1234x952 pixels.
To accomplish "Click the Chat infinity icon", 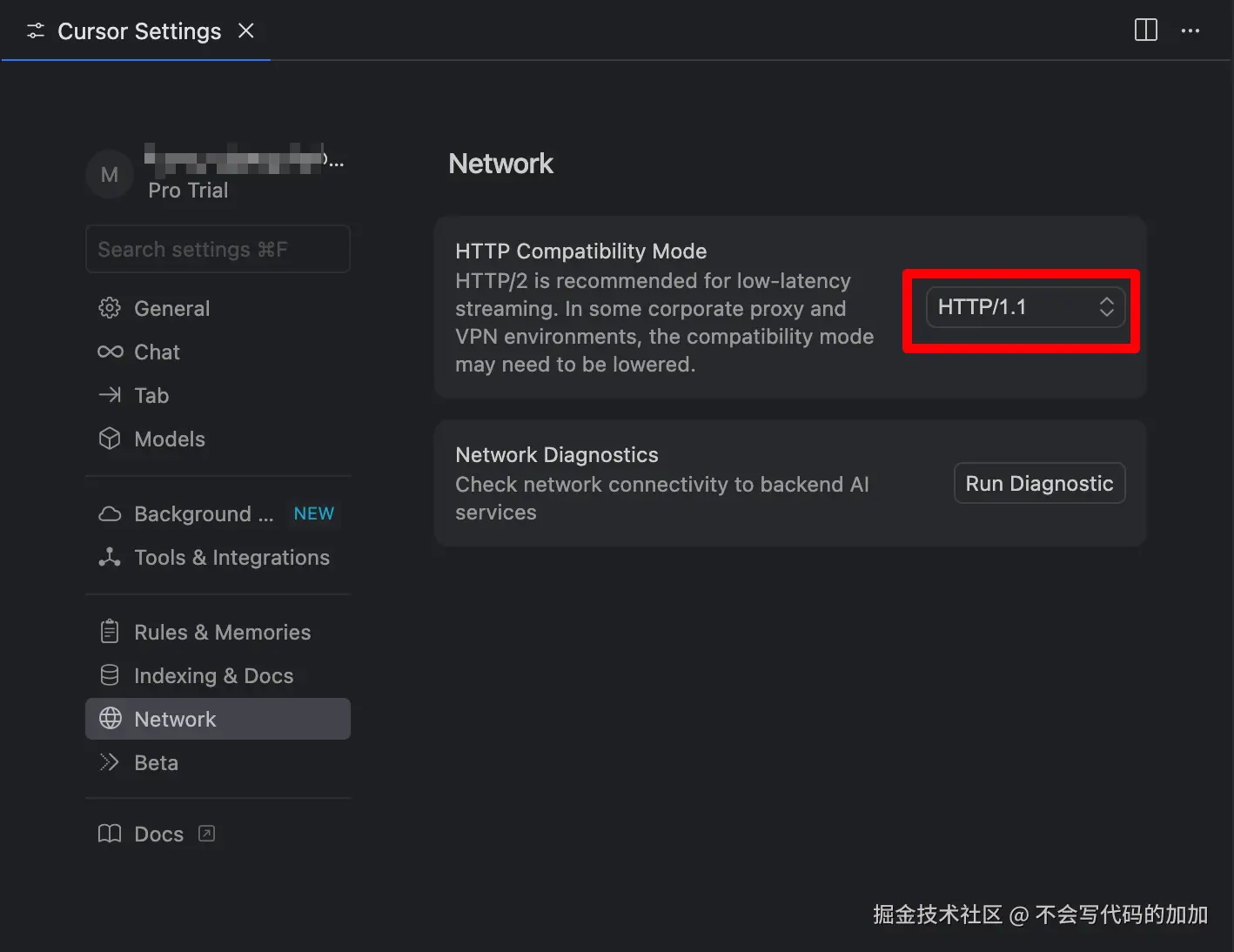I will click(x=110, y=352).
